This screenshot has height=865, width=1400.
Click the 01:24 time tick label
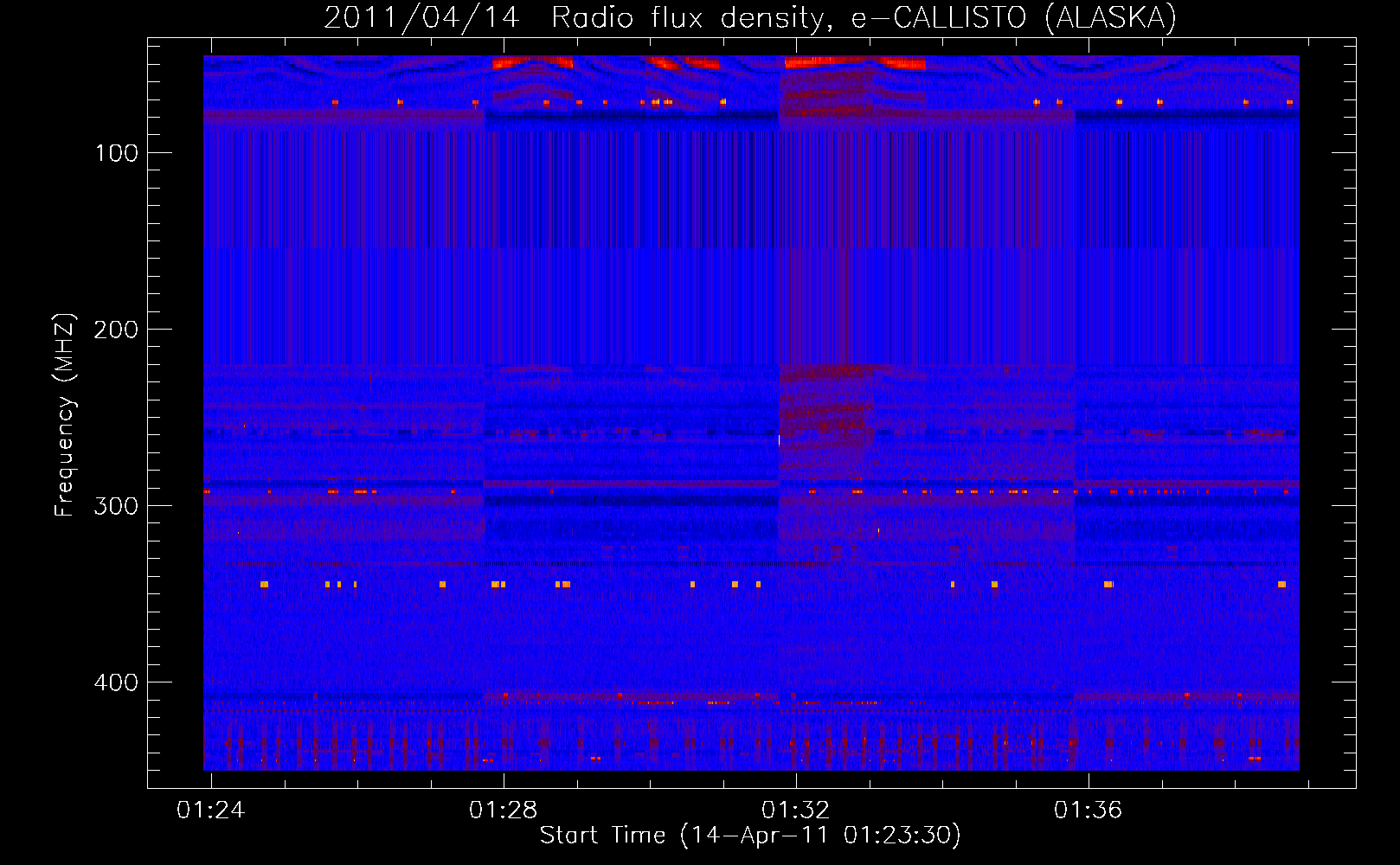click(211, 810)
